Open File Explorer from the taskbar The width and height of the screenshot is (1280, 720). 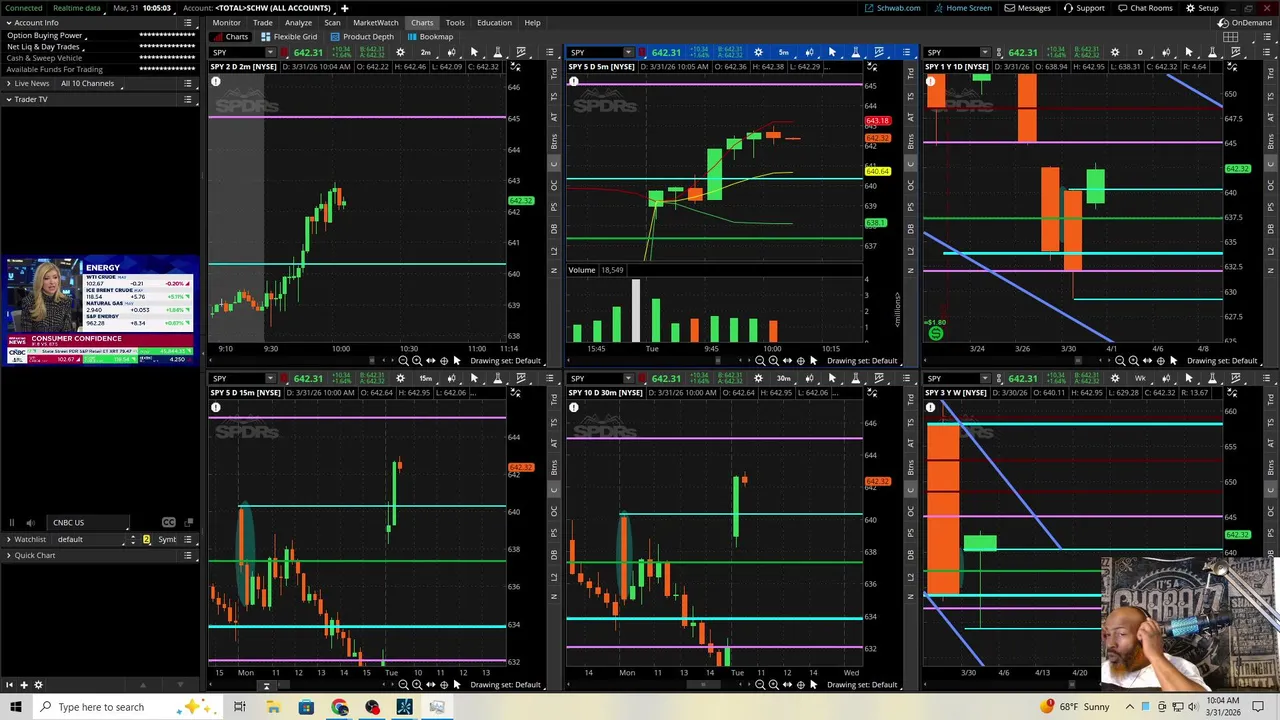point(273,707)
